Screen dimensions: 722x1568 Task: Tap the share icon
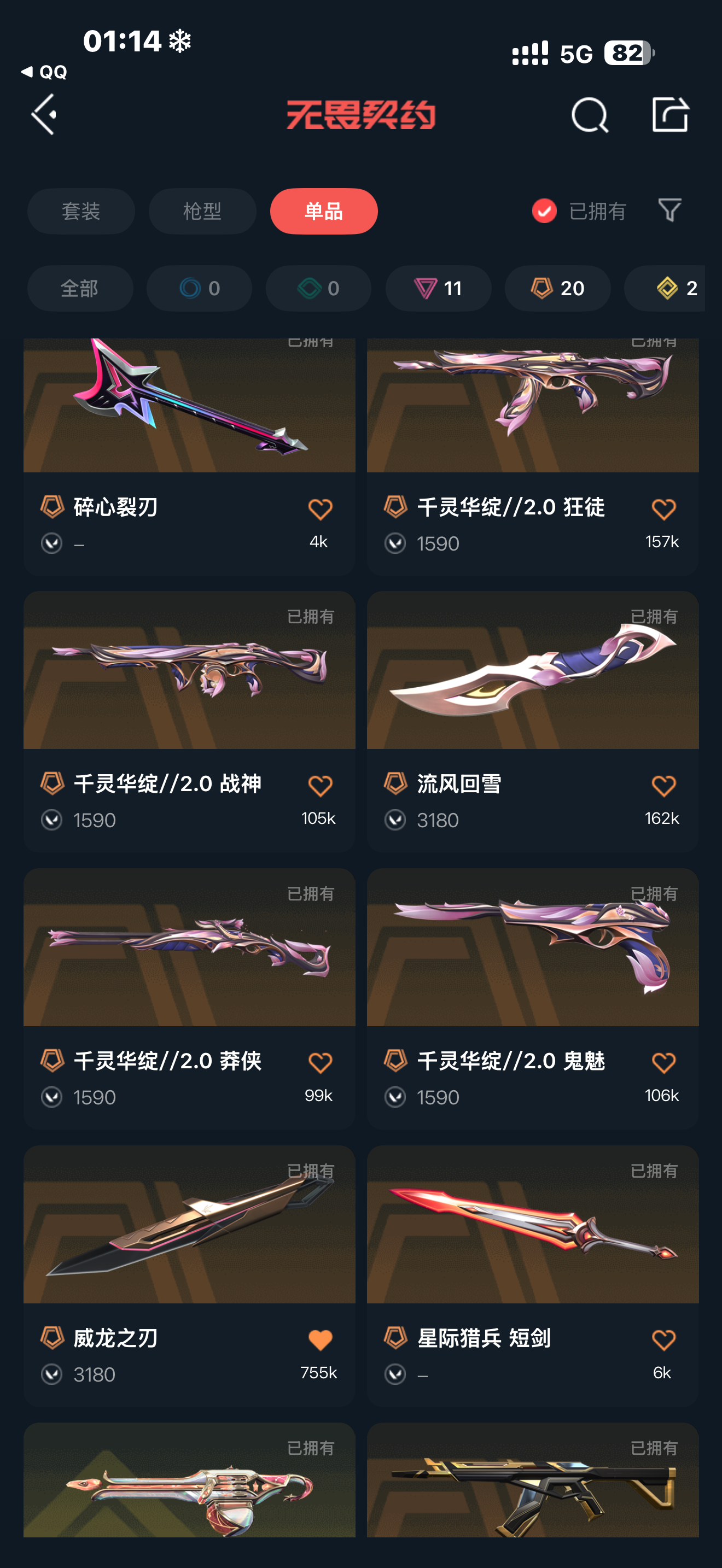(x=670, y=114)
